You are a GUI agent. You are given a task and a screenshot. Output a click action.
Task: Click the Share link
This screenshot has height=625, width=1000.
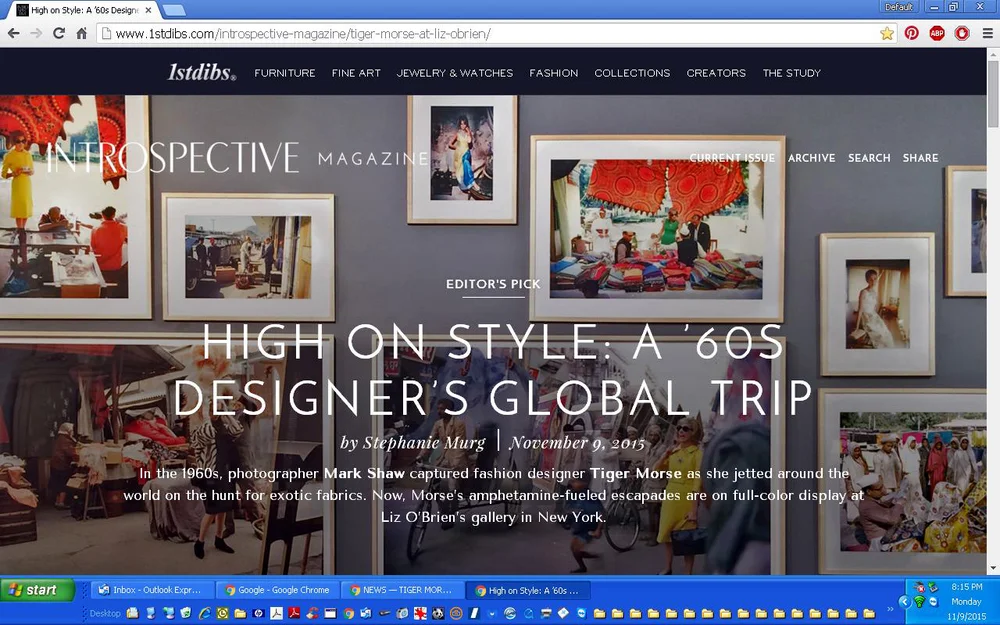(920, 158)
